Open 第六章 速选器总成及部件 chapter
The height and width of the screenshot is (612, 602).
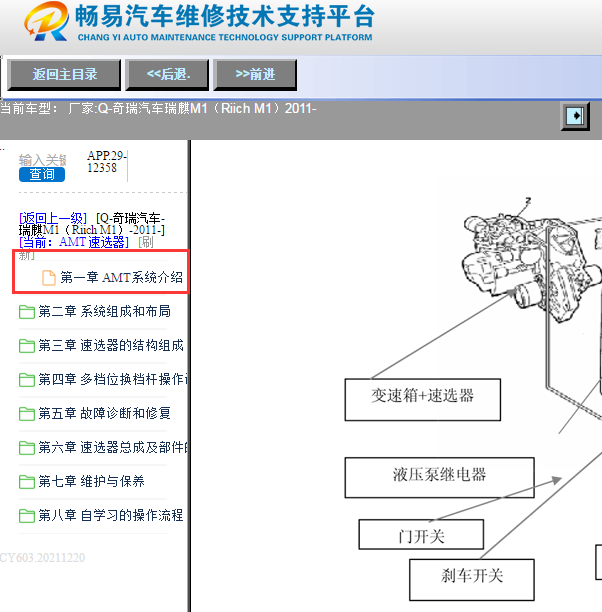[113, 447]
